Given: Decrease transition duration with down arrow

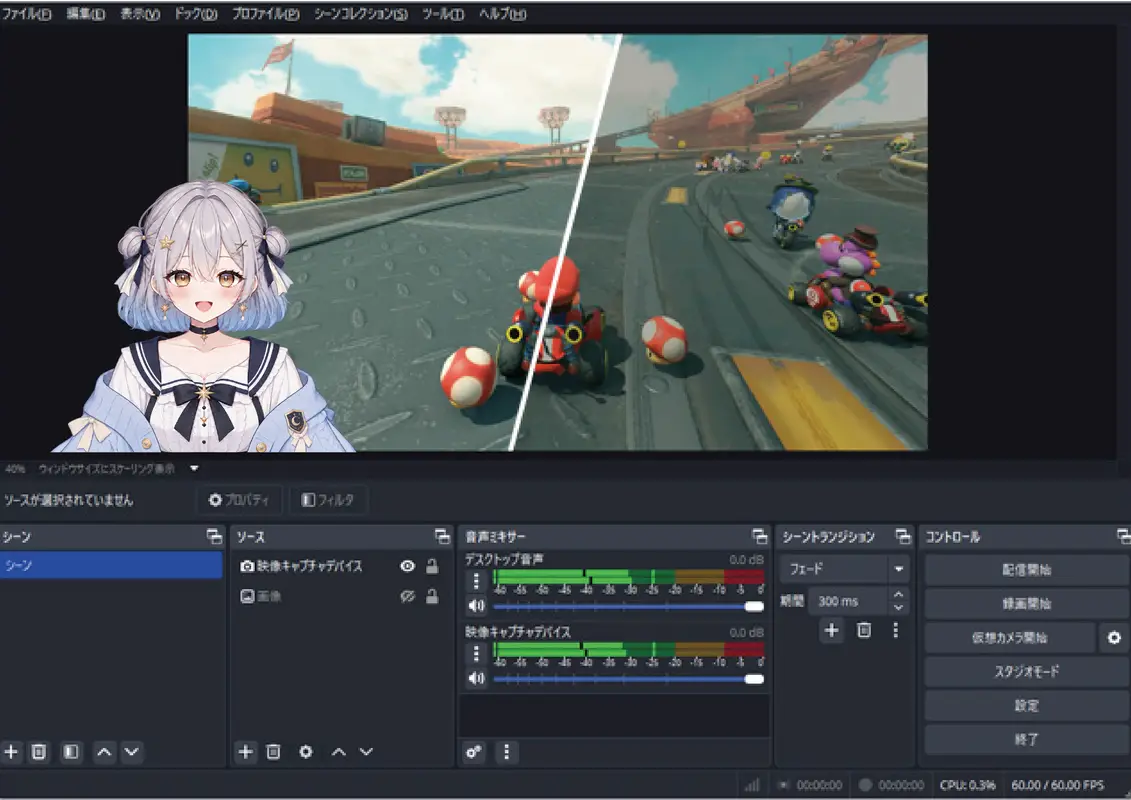Looking at the screenshot, I should pyautogui.click(x=898, y=607).
